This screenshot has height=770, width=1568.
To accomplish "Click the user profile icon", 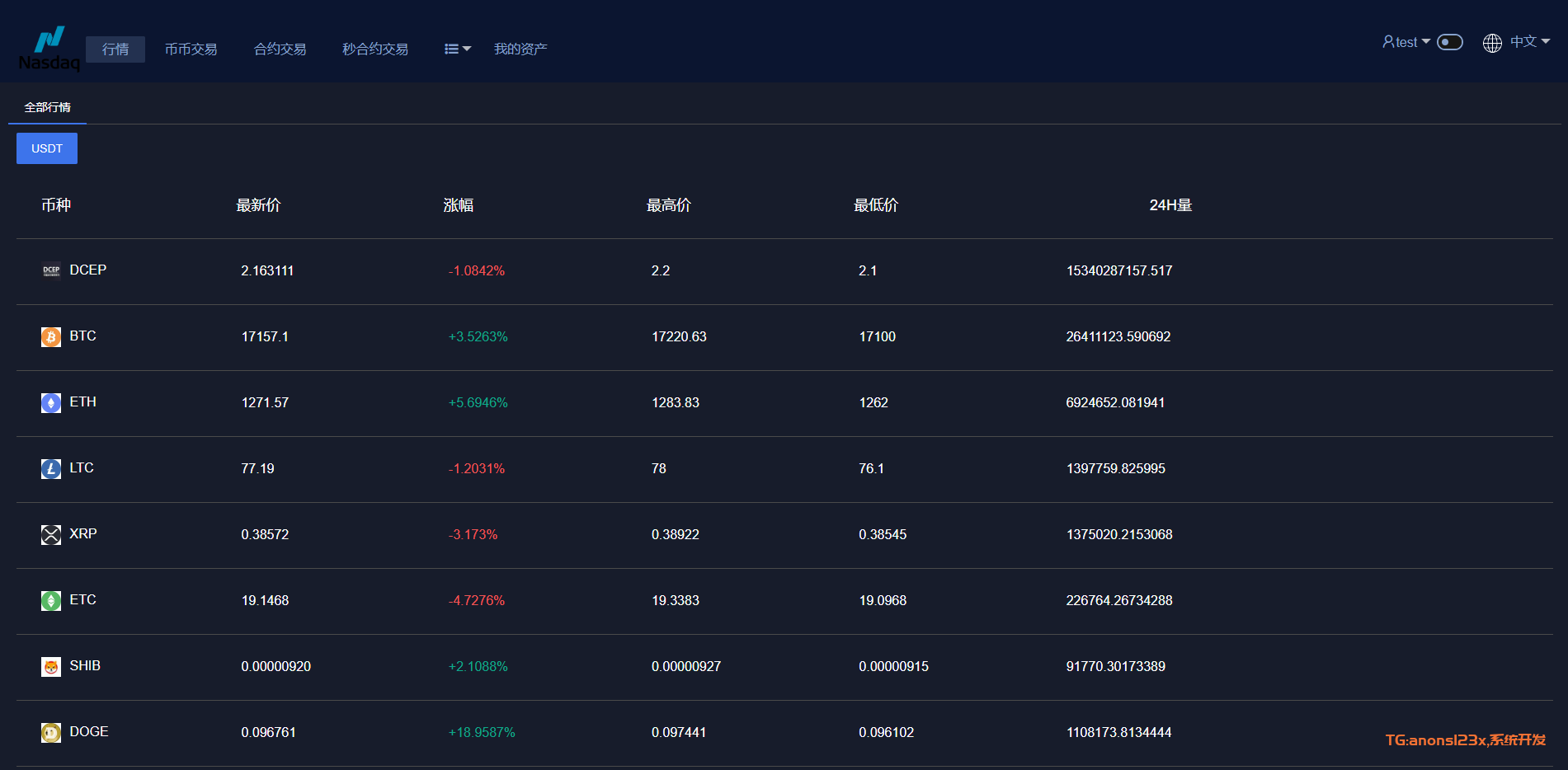I will click(1388, 41).
